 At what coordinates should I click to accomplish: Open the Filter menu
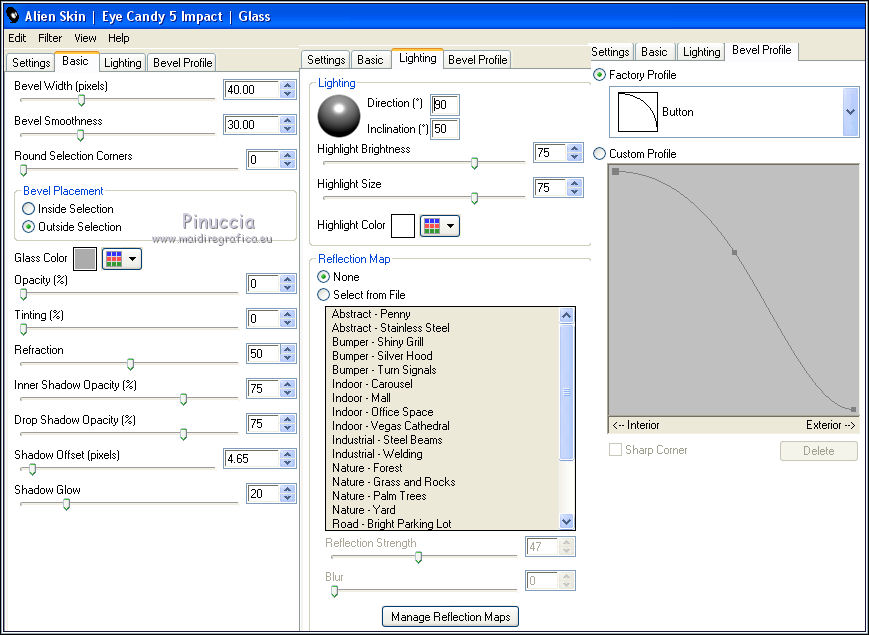pyautogui.click(x=50, y=38)
